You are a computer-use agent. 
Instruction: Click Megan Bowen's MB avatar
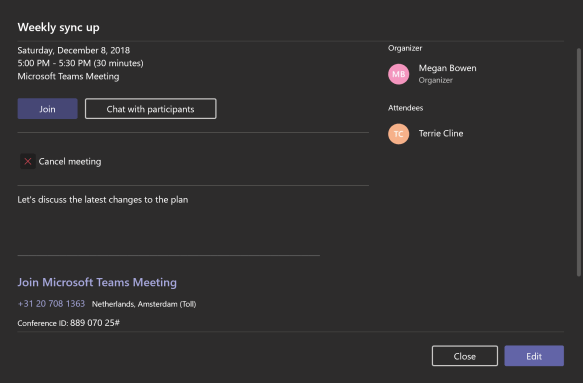click(399, 74)
